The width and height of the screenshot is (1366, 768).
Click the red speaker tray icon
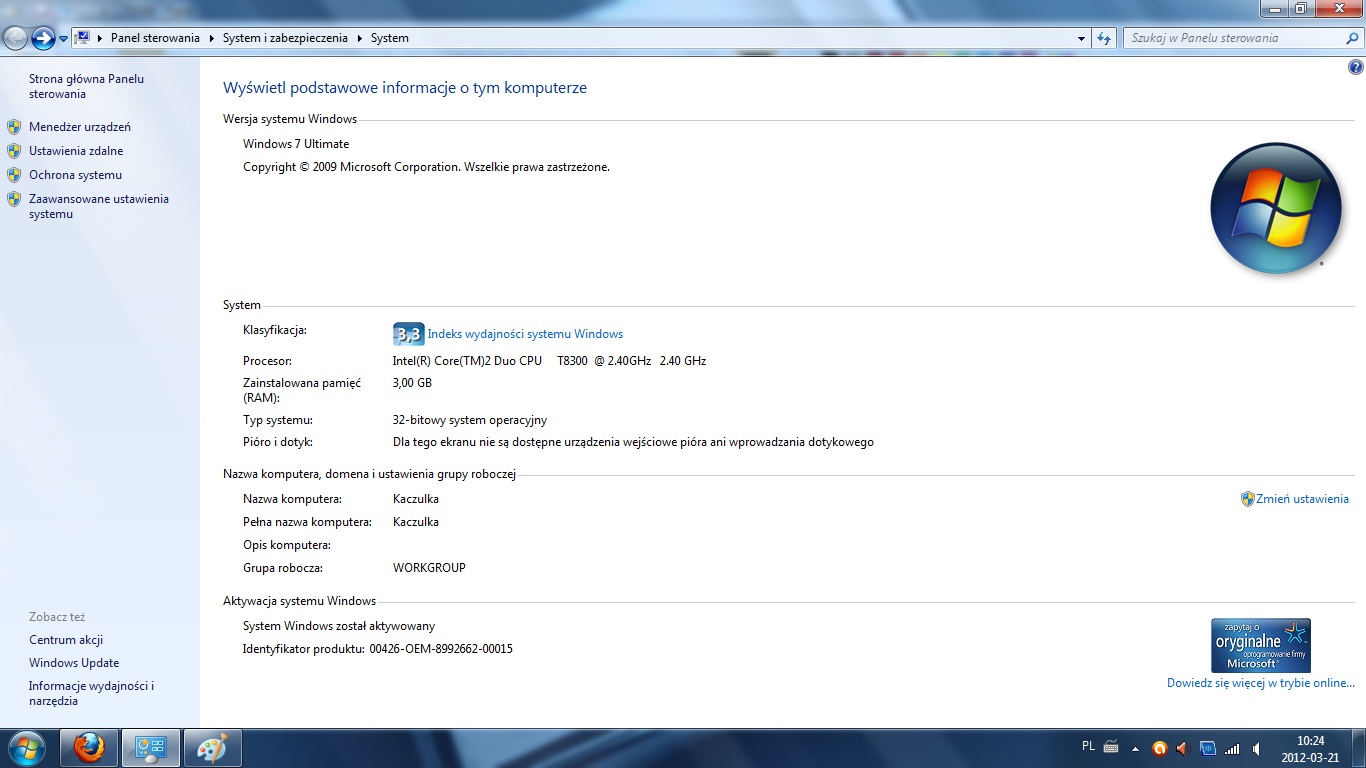[x=1183, y=748]
